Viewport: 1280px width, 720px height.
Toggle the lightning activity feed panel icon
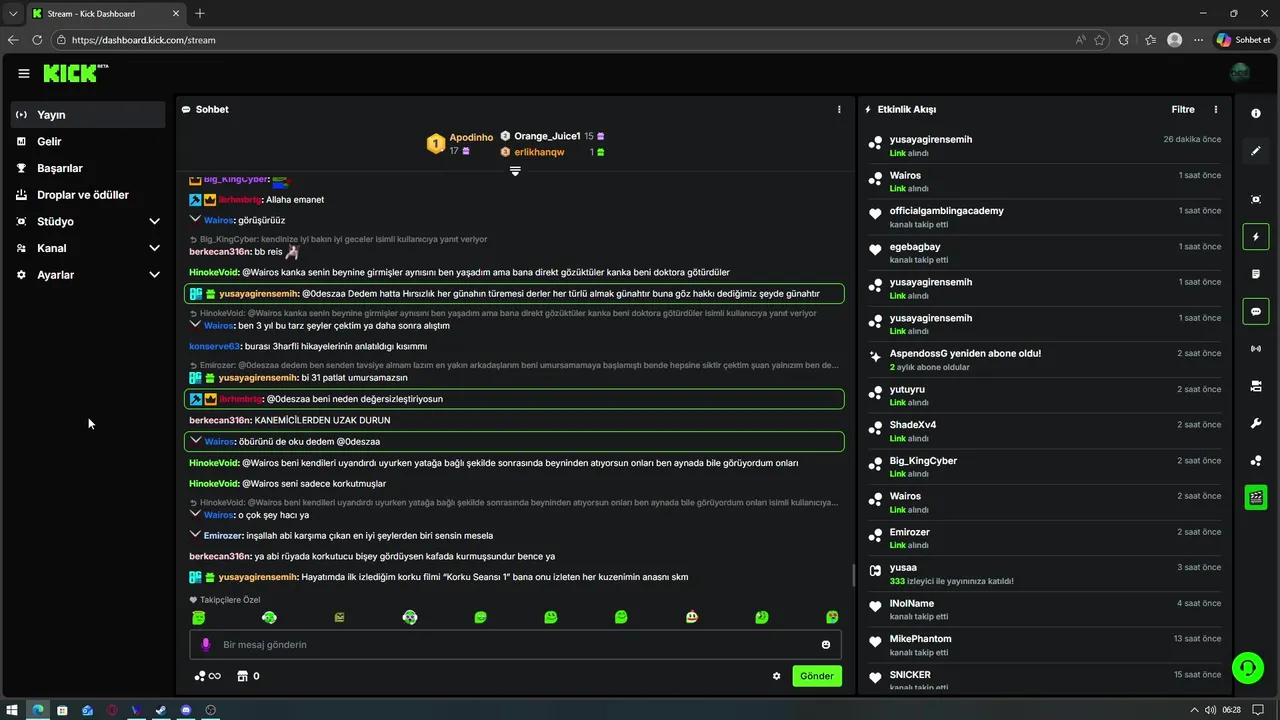pyautogui.click(x=1256, y=237)
